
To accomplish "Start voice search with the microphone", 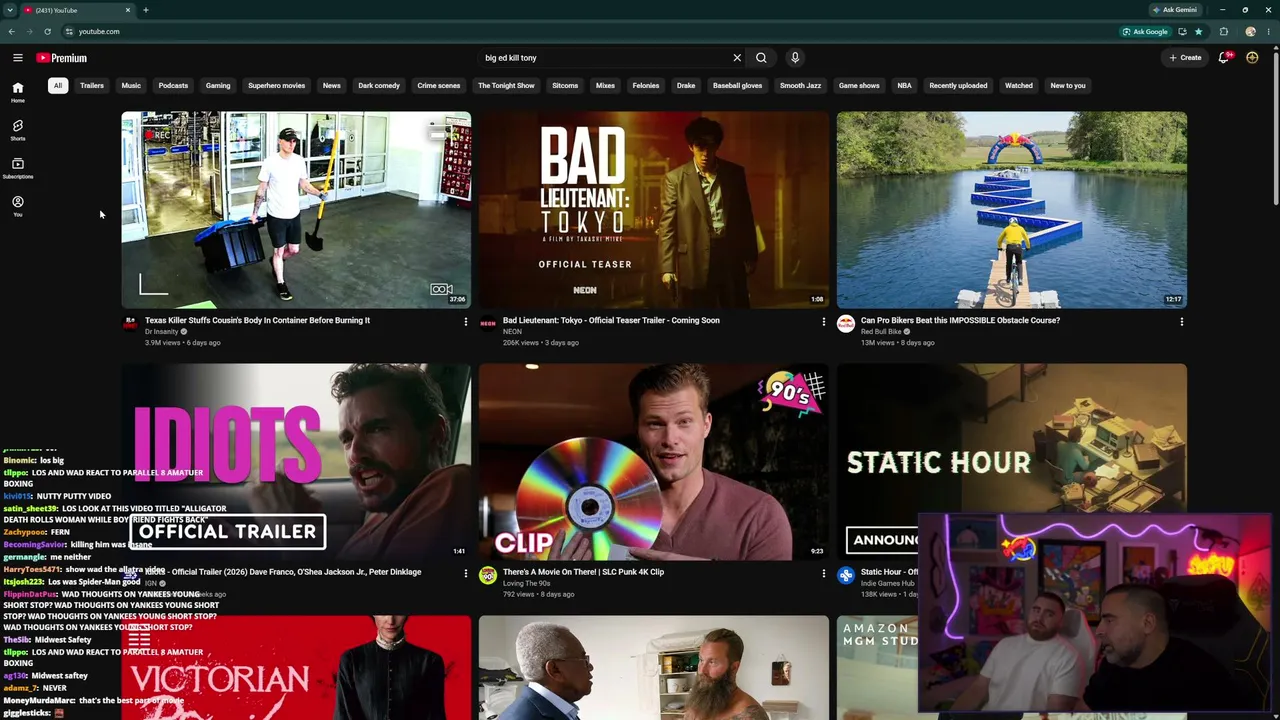I will click(x=795, y=58).
